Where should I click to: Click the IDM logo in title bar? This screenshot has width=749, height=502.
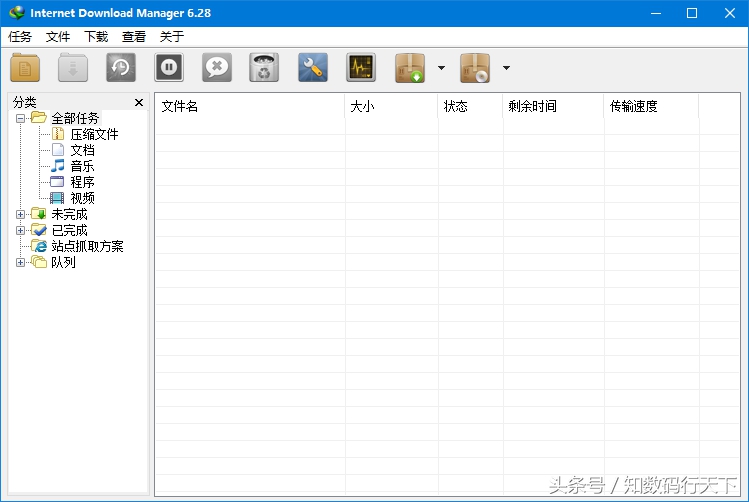click(x=17, y=13)
